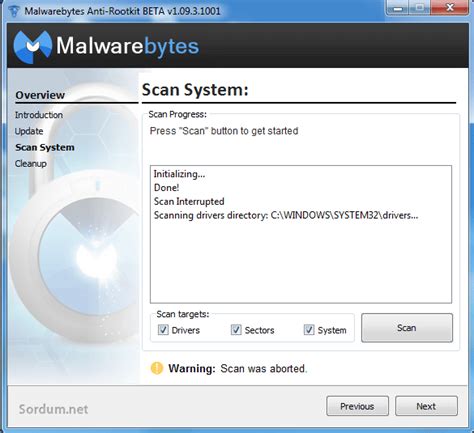The height and width of the screenshot is (433, 474).
Task: Click the 'Scan was aborted.' warning text
Action: click(x=264, y=369)
